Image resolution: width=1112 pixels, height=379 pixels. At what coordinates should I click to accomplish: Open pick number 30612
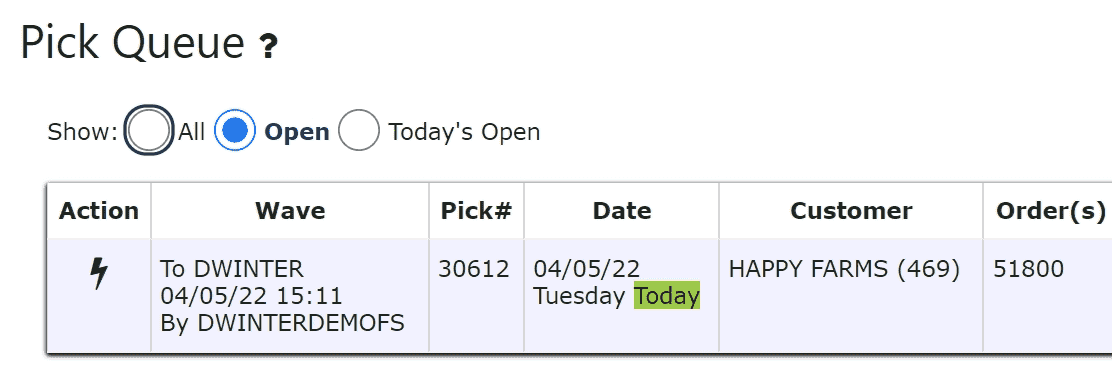click(x=474, y=269)
